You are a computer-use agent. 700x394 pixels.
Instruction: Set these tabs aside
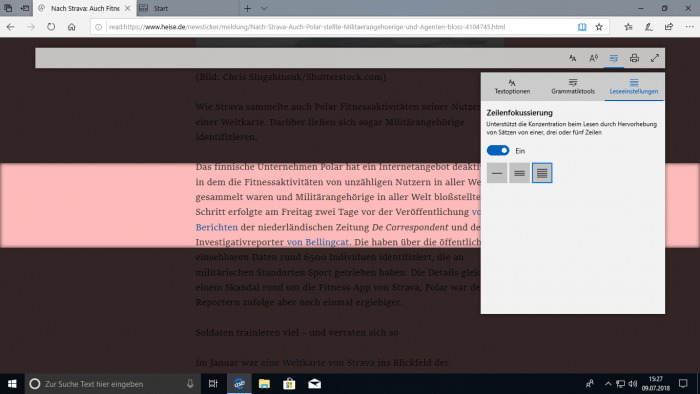(25, 8)
